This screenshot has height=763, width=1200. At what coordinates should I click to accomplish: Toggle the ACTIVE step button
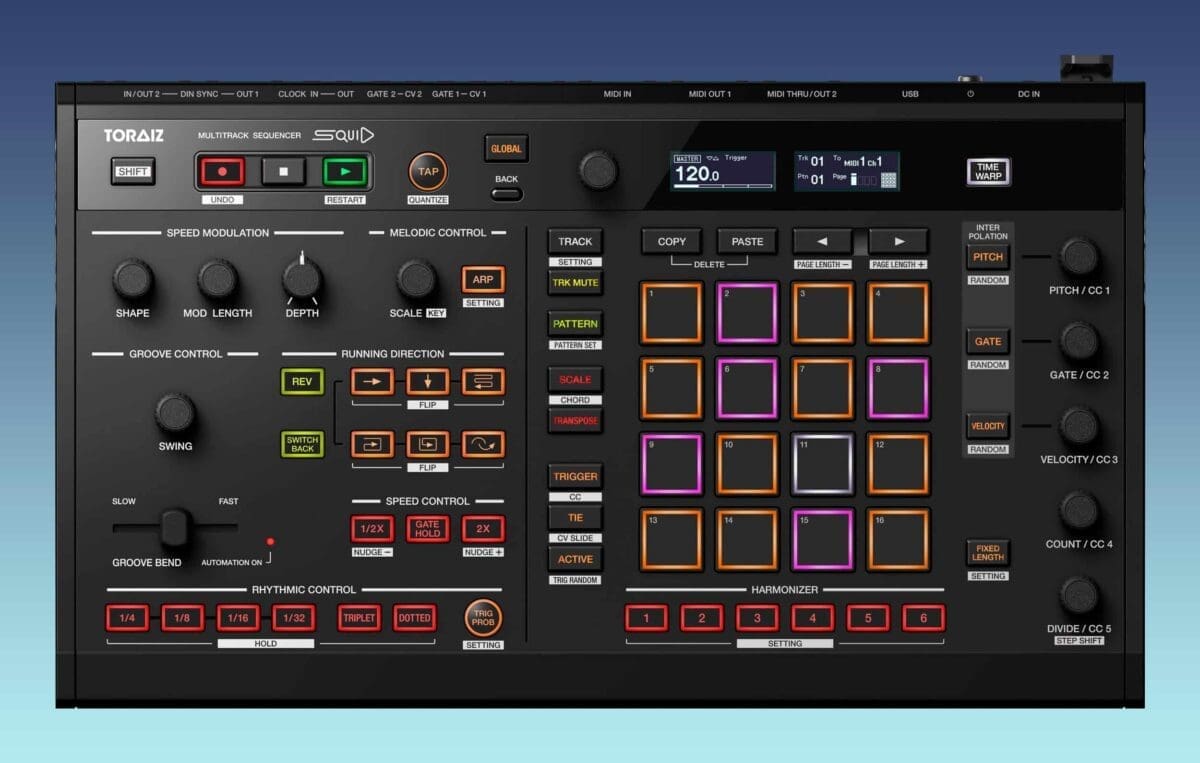(x=575, y=559)
